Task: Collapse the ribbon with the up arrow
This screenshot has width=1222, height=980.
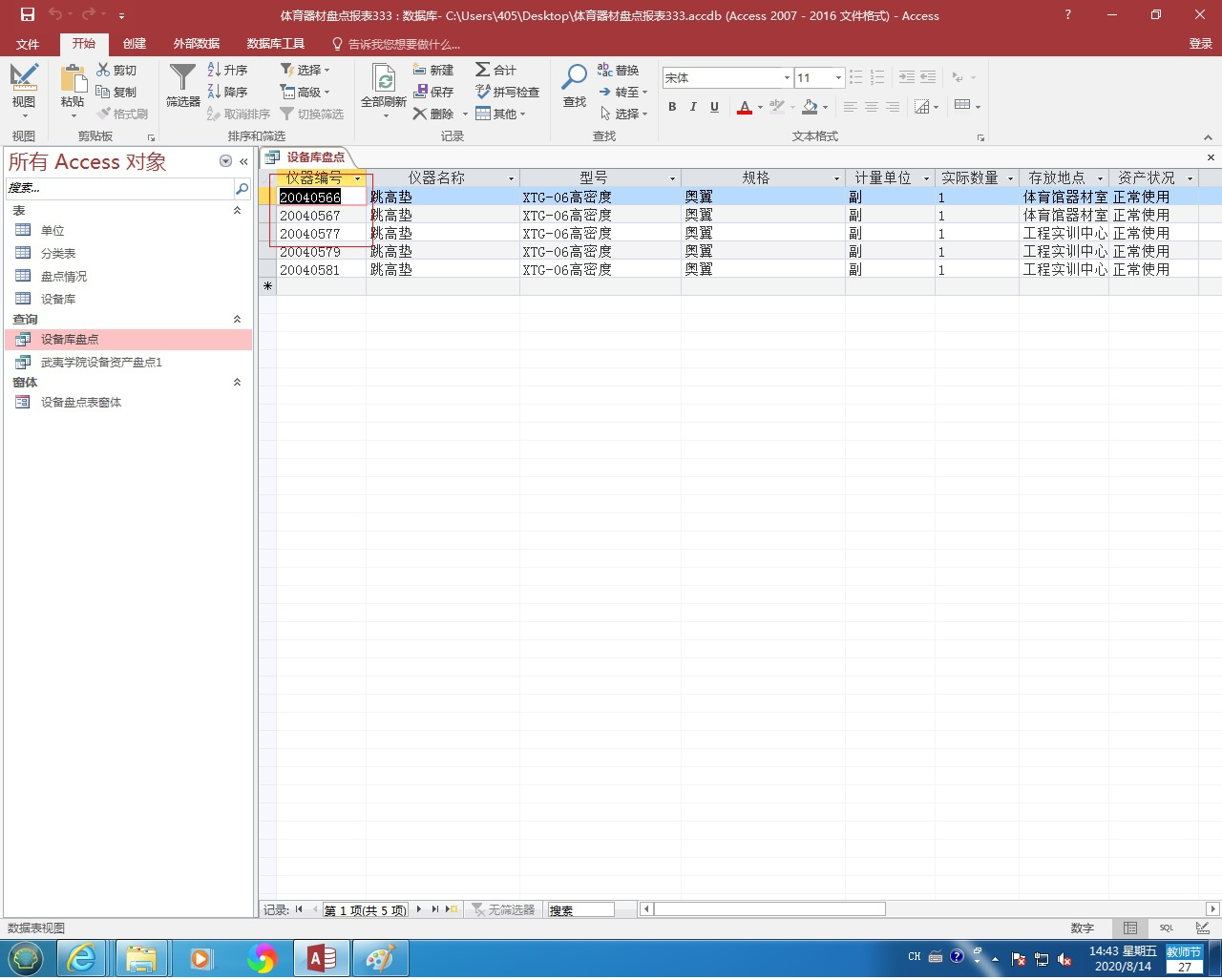Action: click(1209, 136)
